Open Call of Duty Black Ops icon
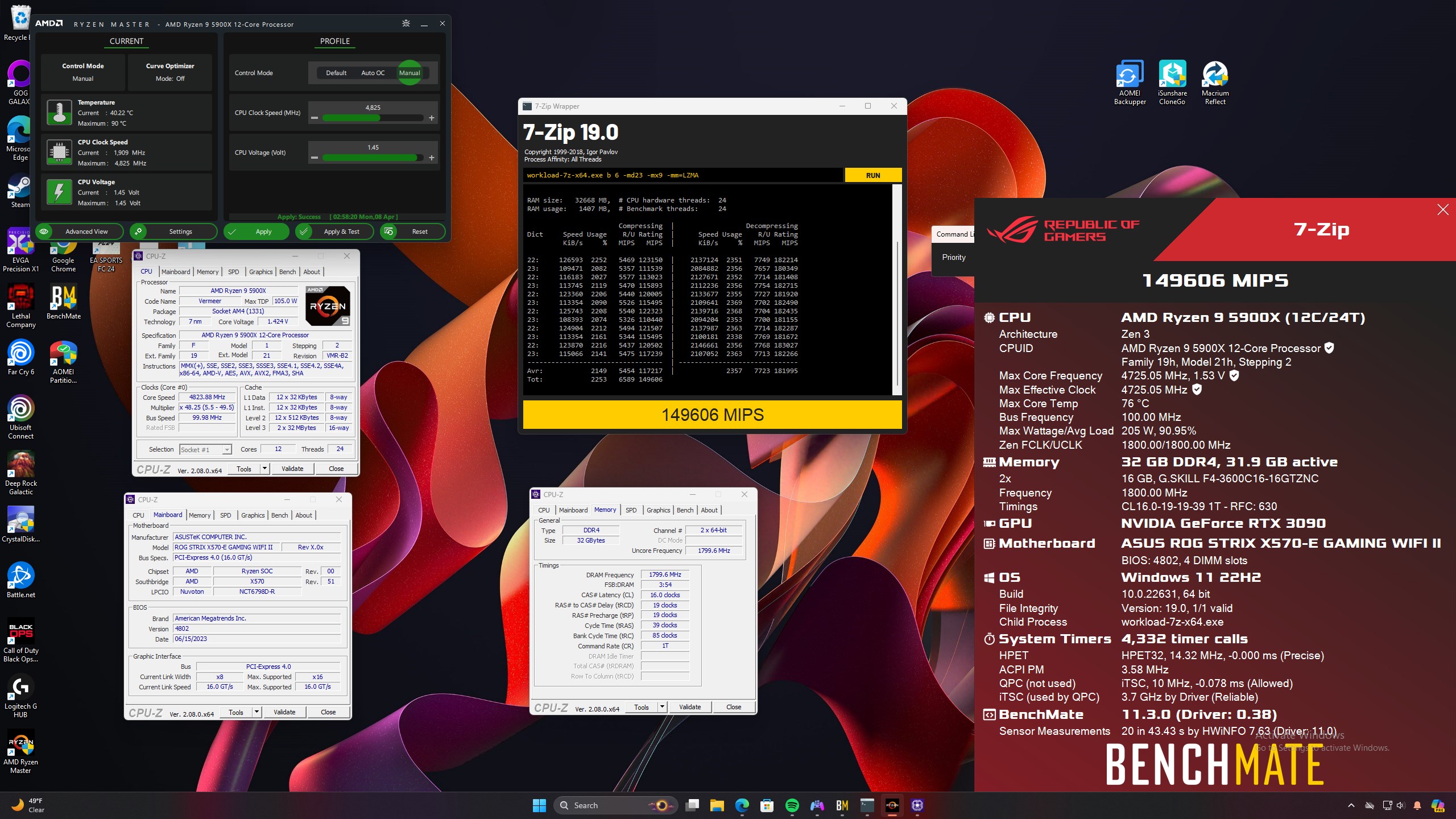Screen dimensions: 1456x819 pos(20,640)
